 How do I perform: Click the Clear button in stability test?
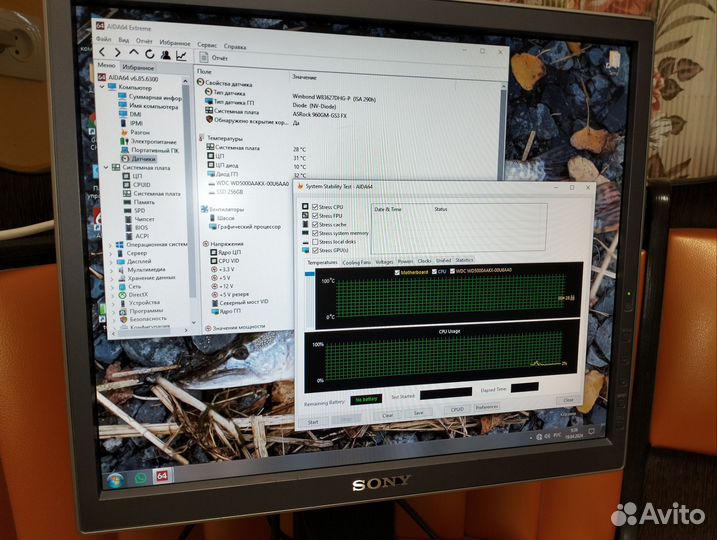click(x=387, y=416)
